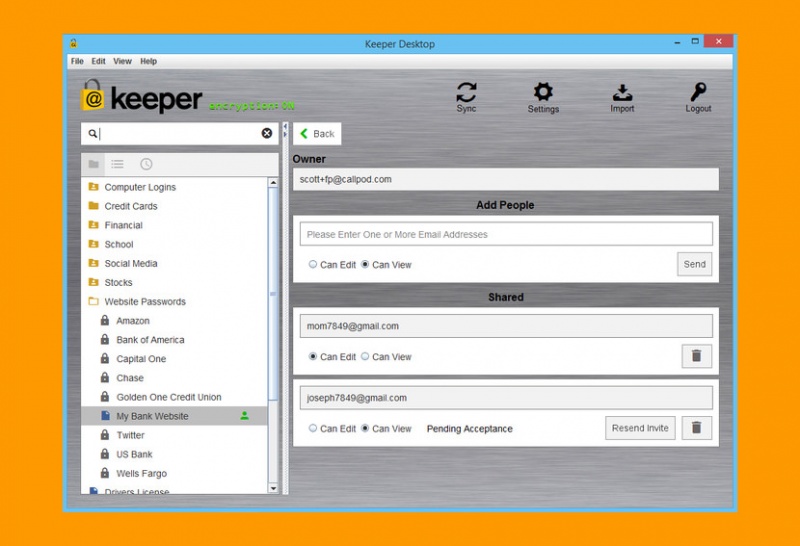
Task: Click the lock icon beside US Bank
Action: pyautogui.click(x=105, y=454)
